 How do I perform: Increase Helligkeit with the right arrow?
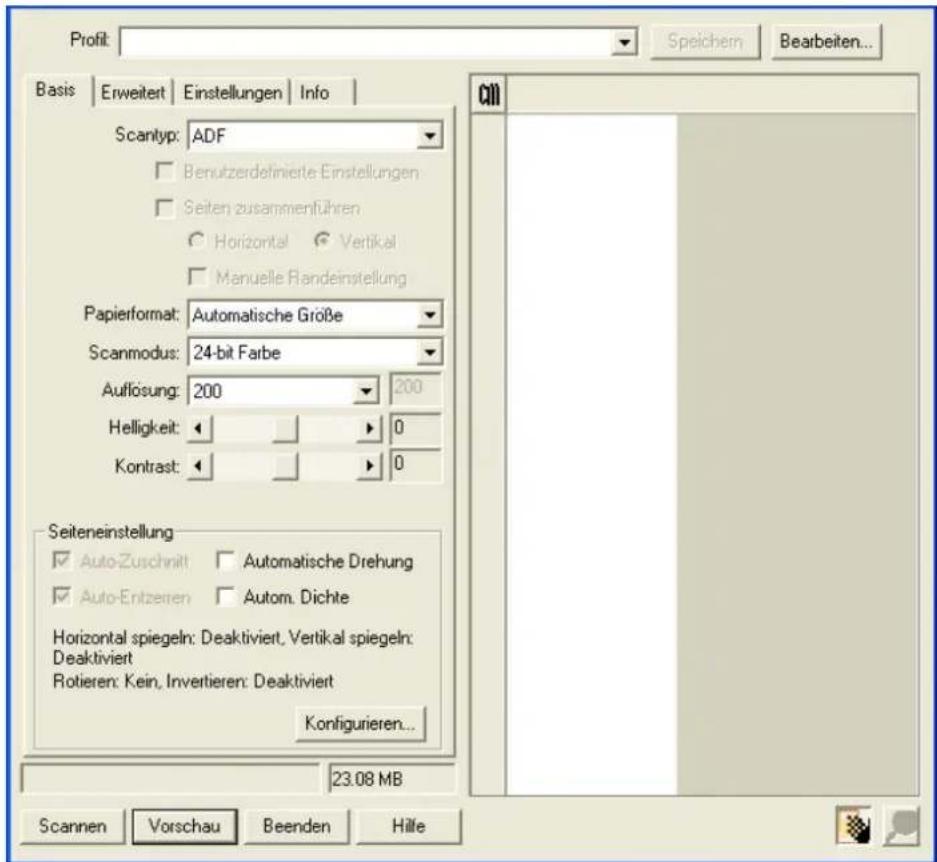369,429
